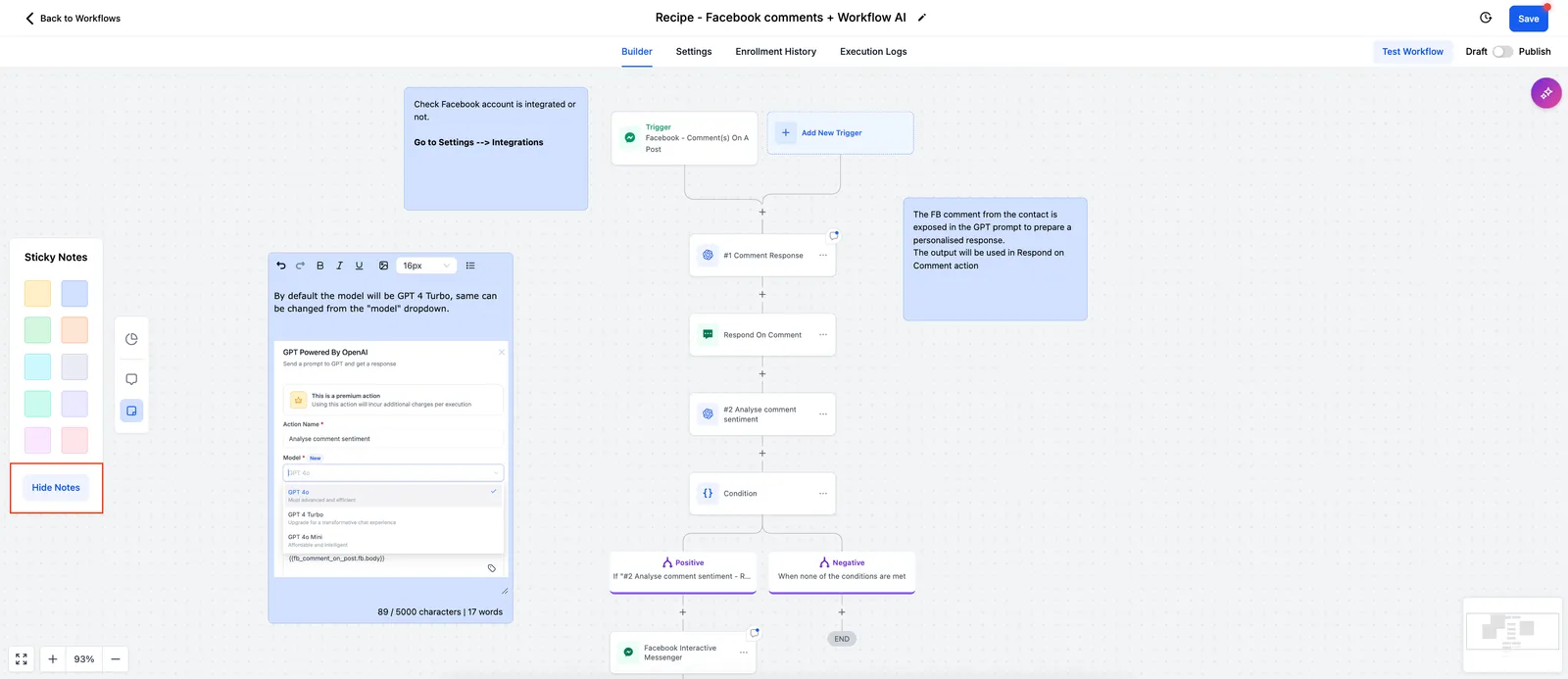Screen dimensions: 1568x679
Task: Click Test Workflow button
Action: coord(1412,52)
